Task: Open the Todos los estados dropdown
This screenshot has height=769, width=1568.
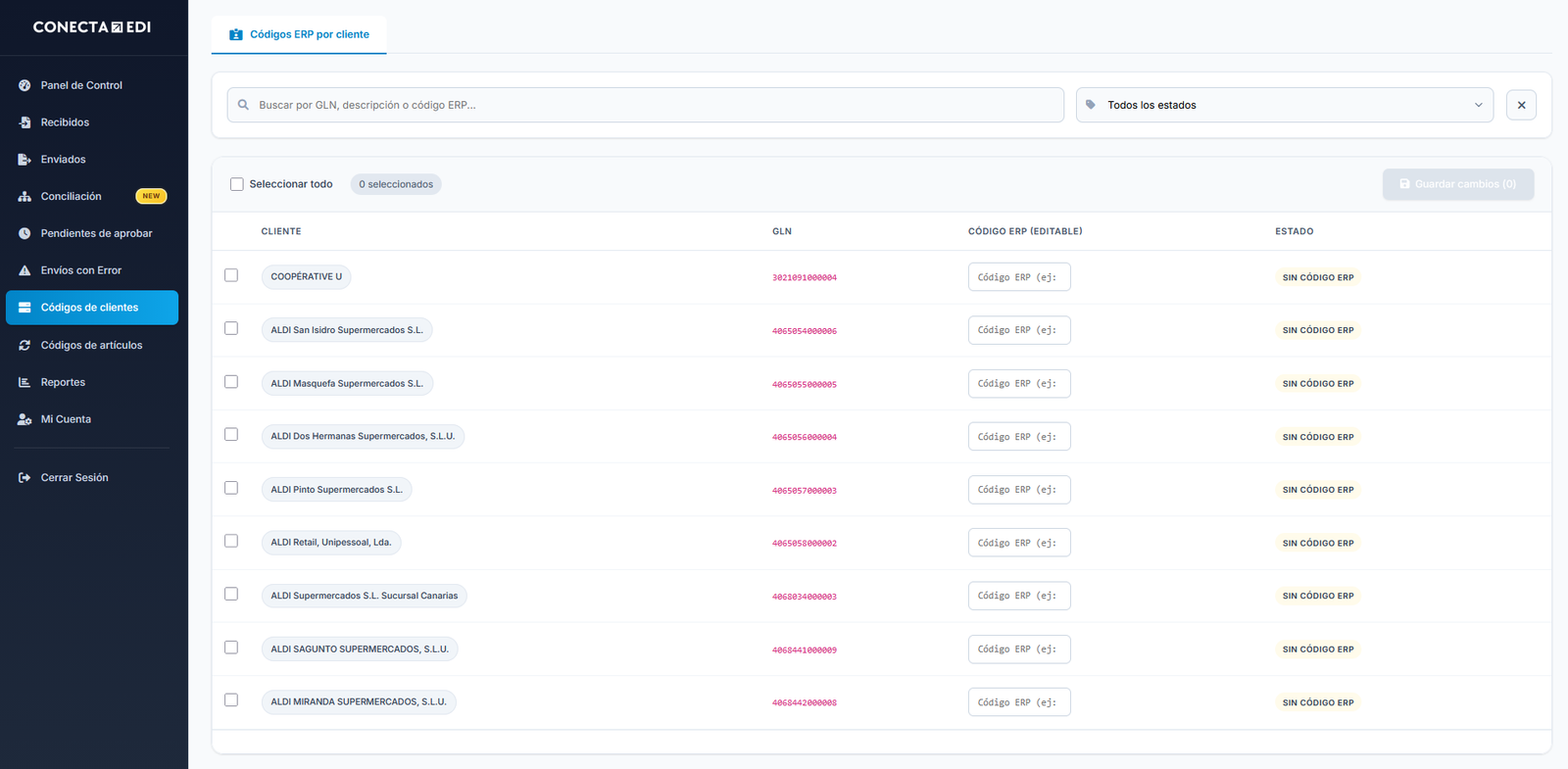Action: [x=1284, y=105]
